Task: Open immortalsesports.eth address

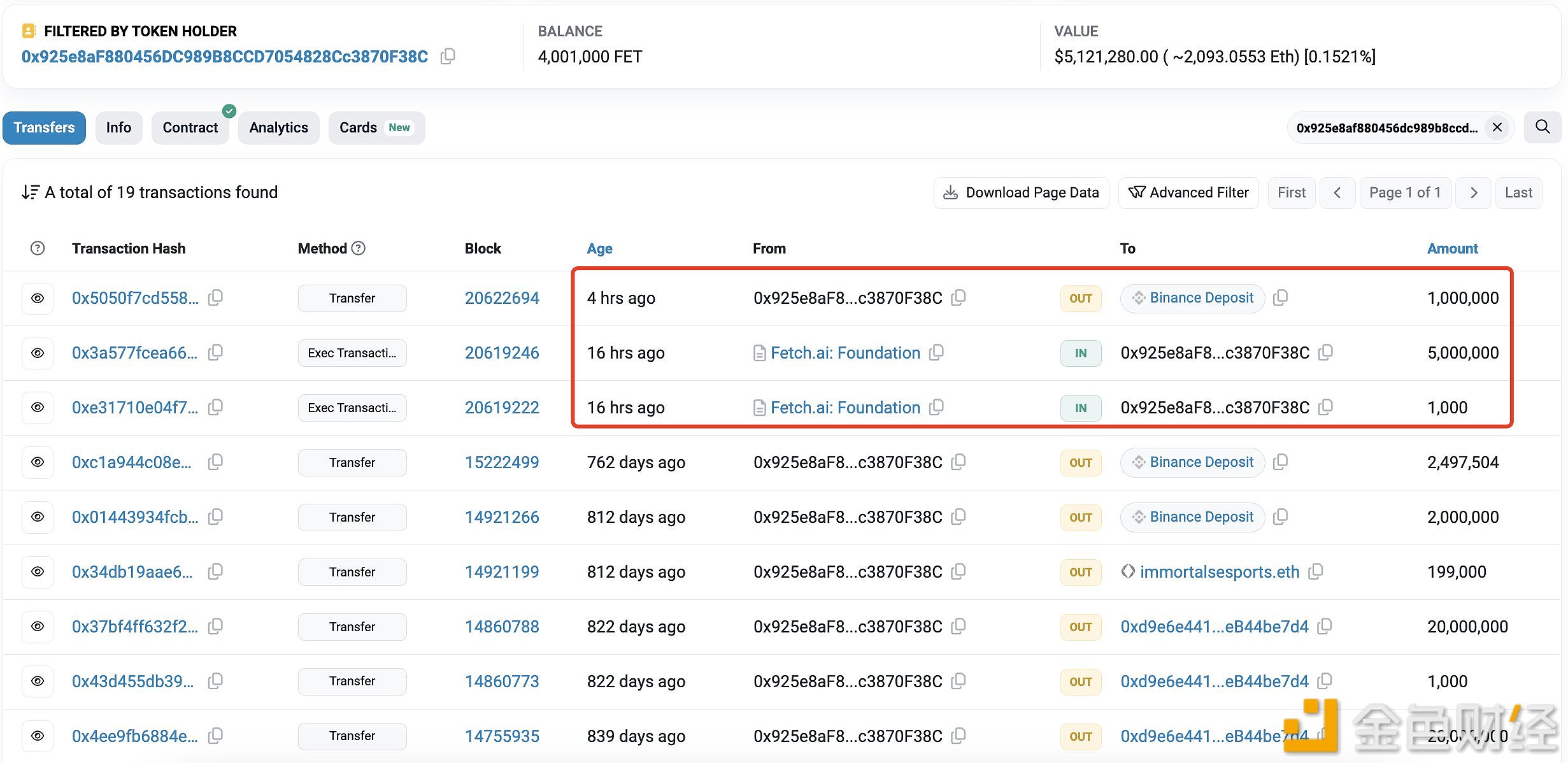Action: click(x=1220, y=572)
